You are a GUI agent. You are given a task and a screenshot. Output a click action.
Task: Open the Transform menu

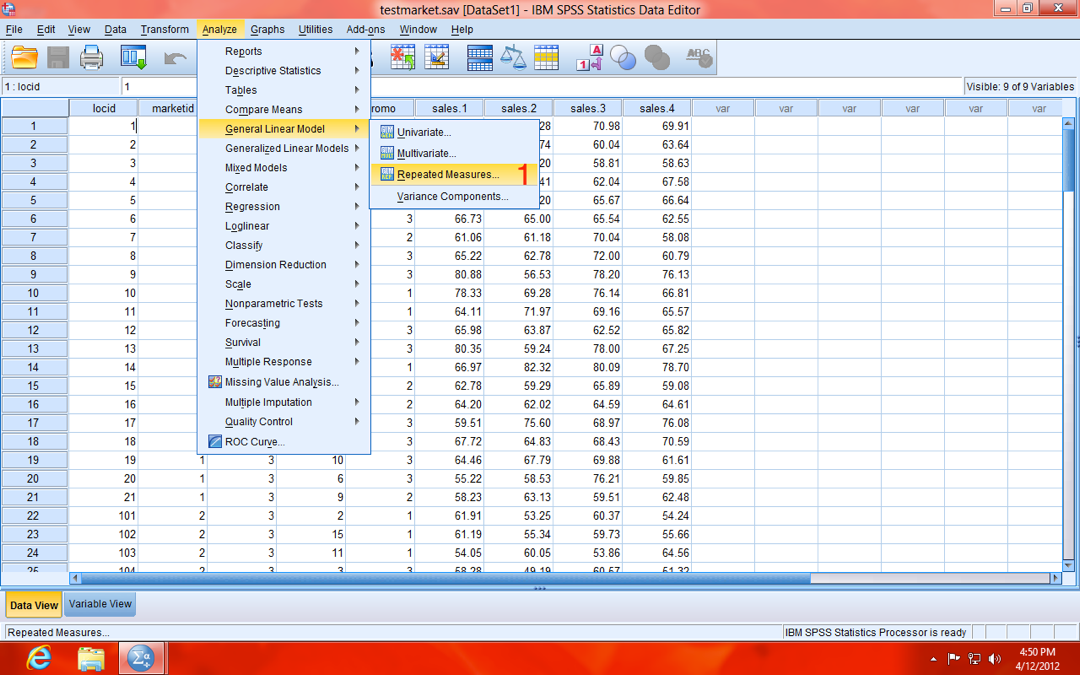pyautogui.click(x=165, y=29)
